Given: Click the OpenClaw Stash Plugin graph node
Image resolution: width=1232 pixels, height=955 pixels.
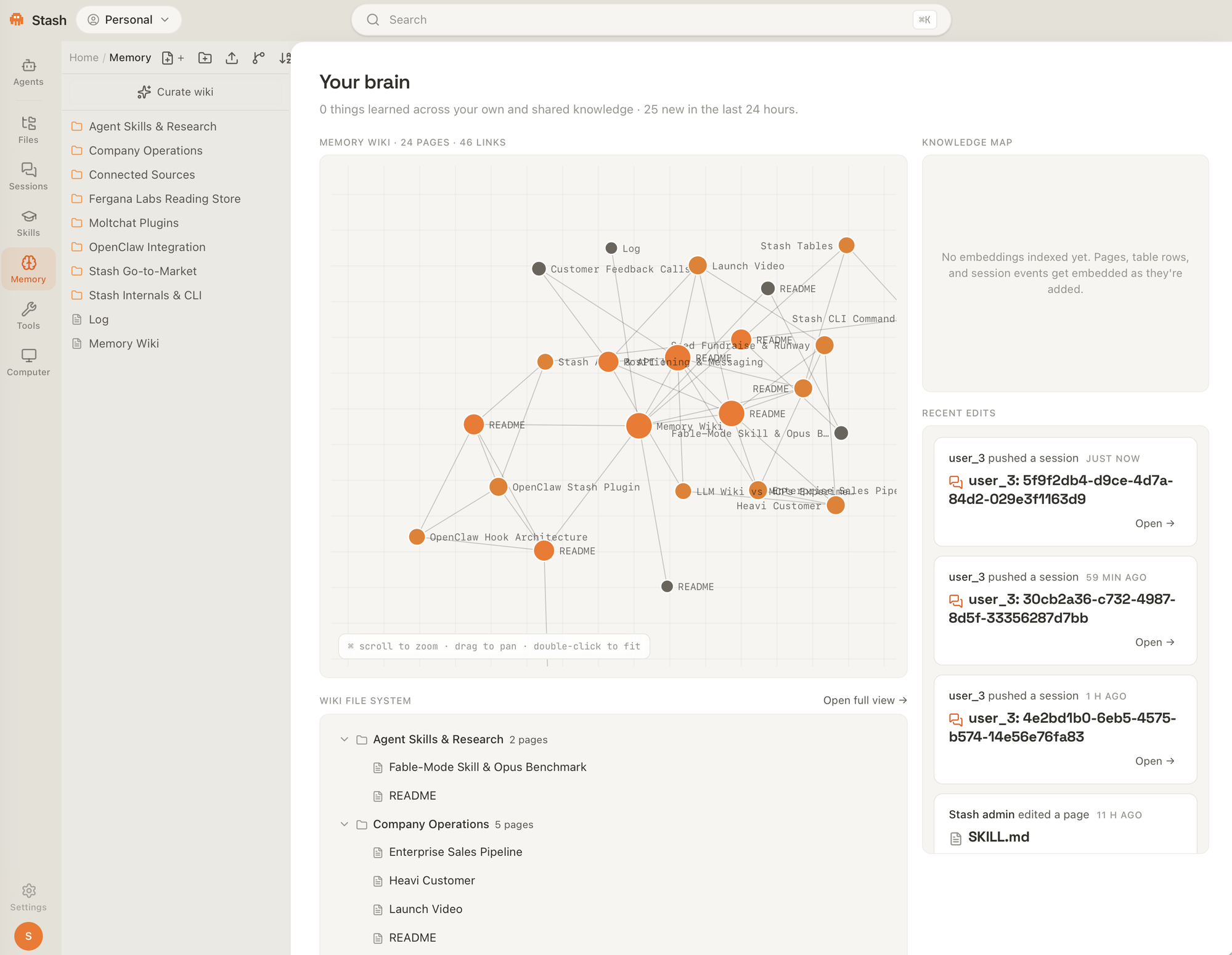Looking at the screenshot, I should coord(498,487).
